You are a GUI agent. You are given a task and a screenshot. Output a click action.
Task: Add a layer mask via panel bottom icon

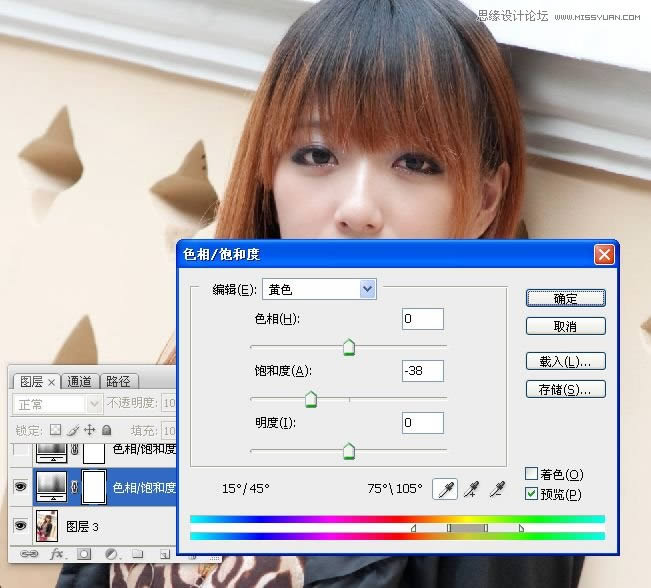point(84,553)
